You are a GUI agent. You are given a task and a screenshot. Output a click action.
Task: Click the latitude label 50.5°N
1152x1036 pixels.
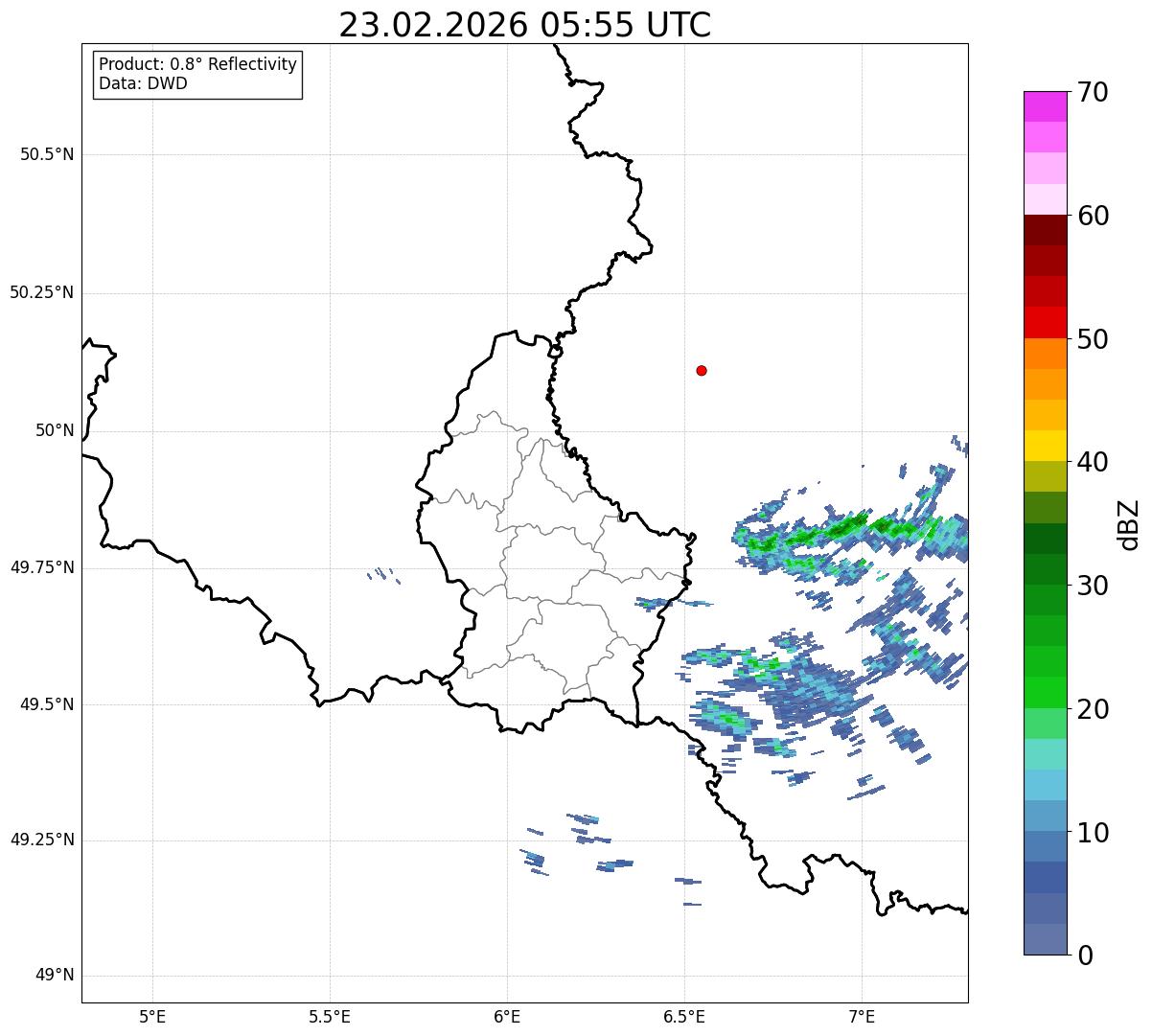click(47, 154)
